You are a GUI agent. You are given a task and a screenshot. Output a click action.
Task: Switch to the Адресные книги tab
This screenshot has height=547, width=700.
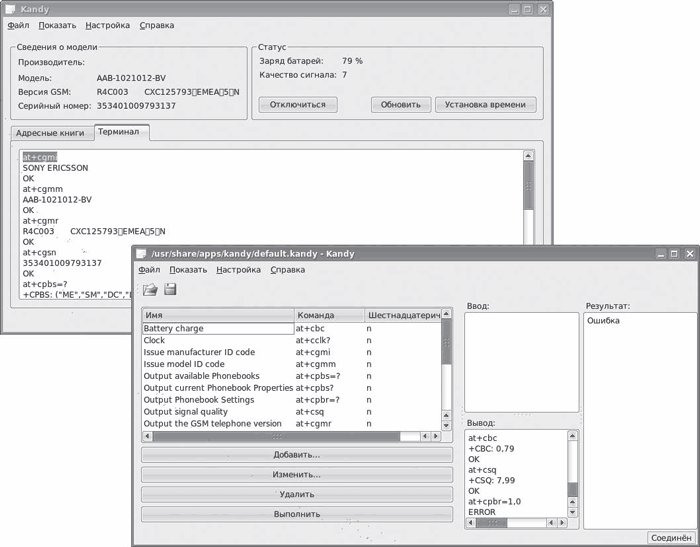click(x=49, y=132)
